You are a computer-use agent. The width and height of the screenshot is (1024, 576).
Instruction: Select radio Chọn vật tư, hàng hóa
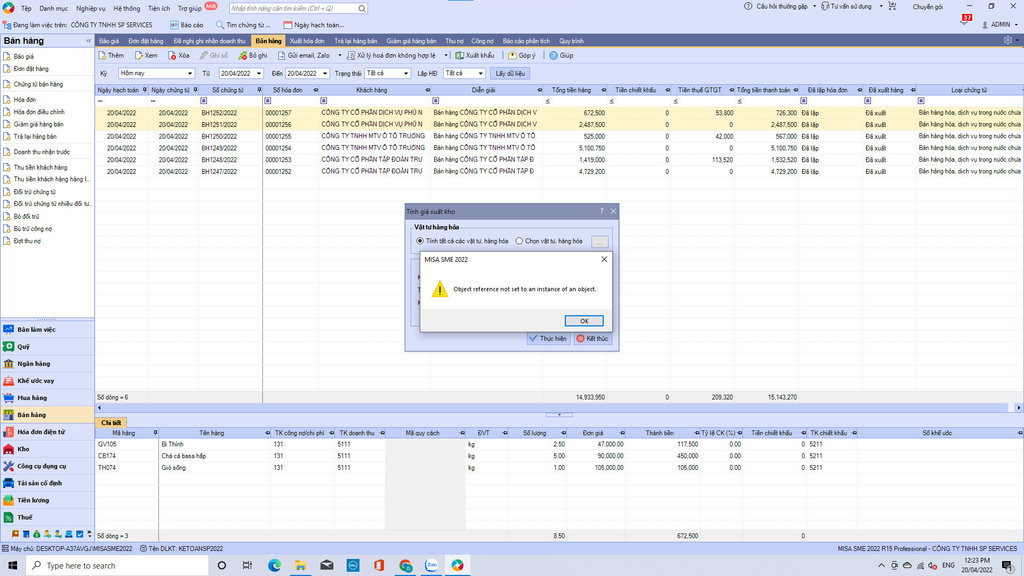click(519, 241)
